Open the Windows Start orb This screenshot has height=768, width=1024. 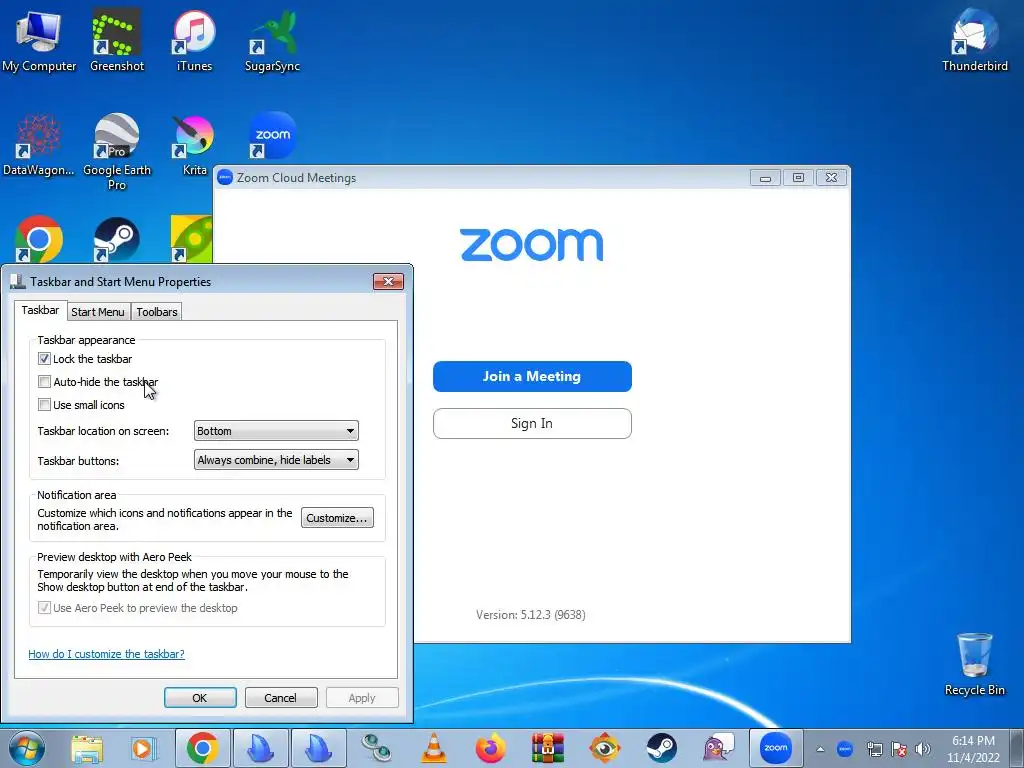coord(27,748)
